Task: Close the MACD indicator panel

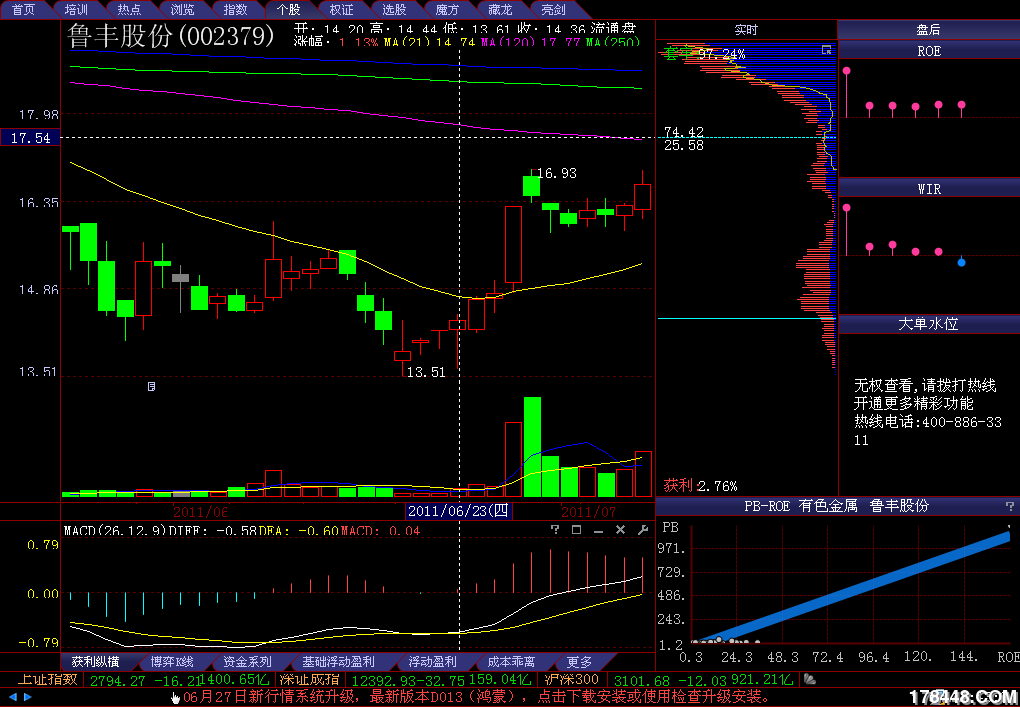Action: point(619,530)
